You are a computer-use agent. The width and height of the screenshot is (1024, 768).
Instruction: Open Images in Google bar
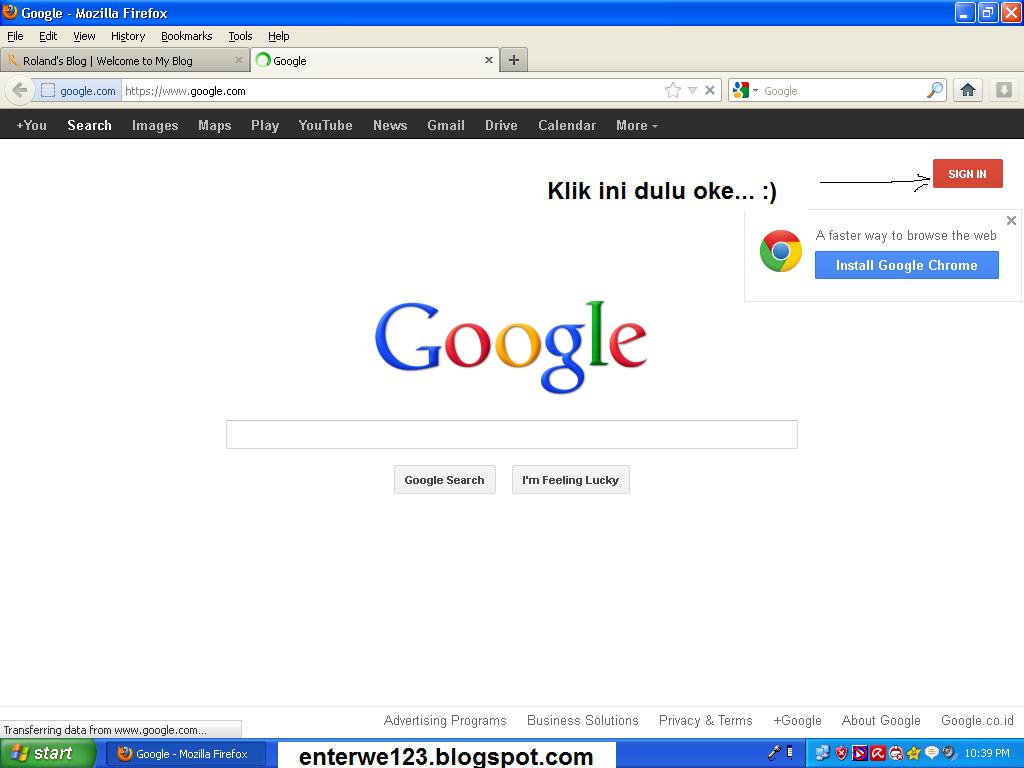pyautogui.click(x=155, y=125)
